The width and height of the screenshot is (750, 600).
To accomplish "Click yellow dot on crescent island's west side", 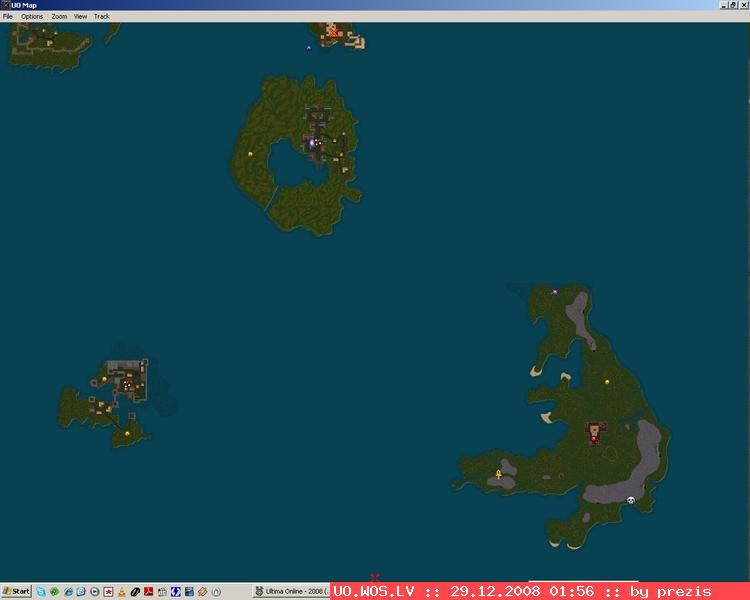I will pos(250,154).
